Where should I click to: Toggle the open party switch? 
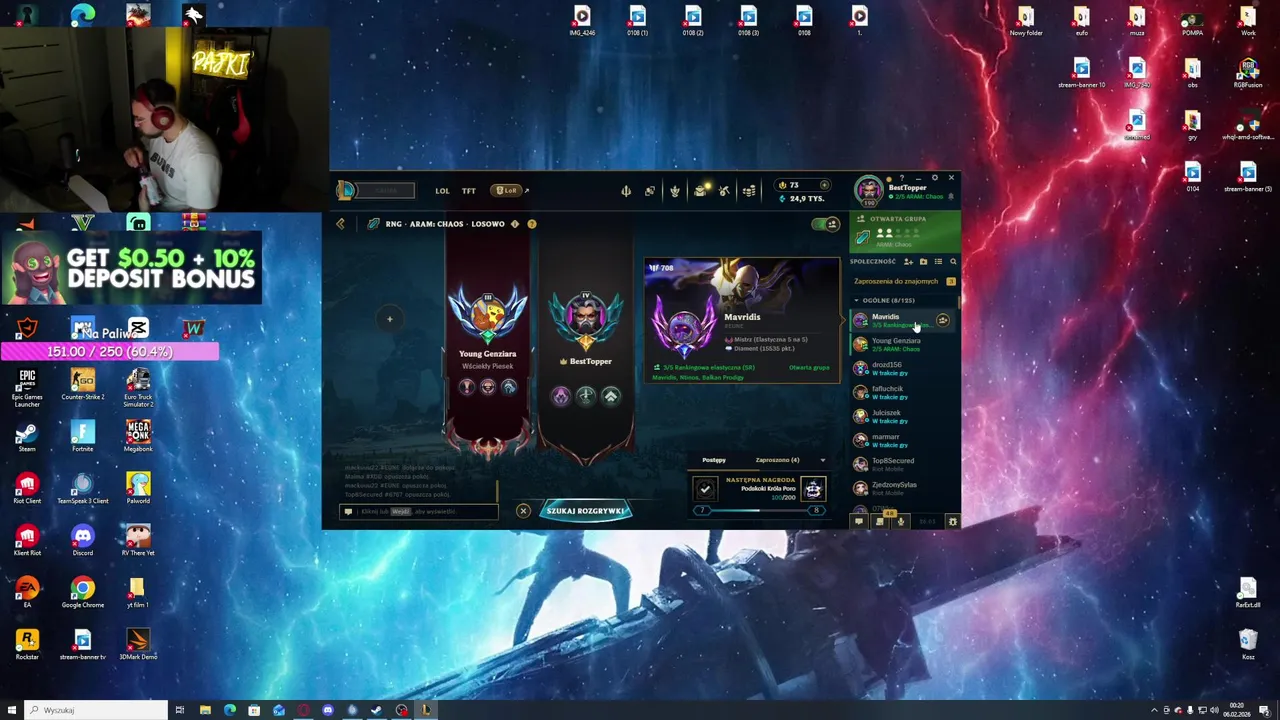826,224
